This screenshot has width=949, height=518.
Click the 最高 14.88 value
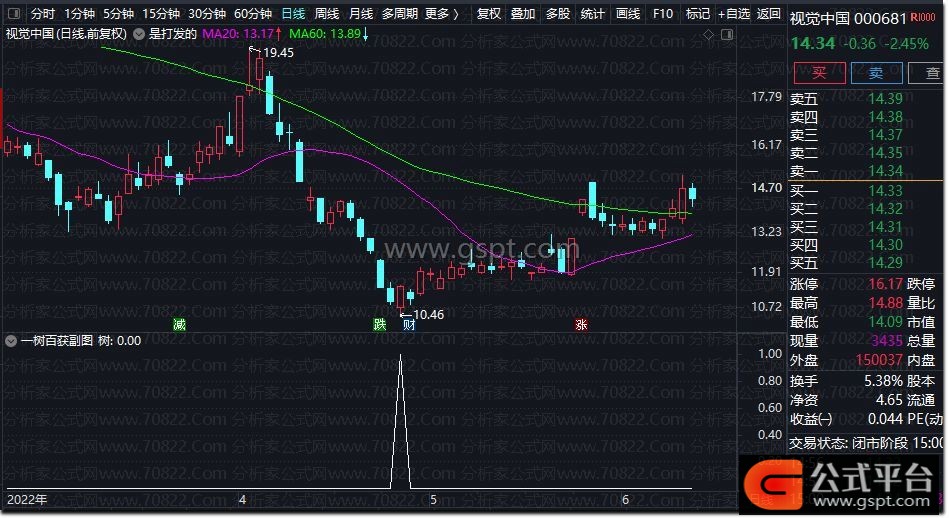point(885,303)
